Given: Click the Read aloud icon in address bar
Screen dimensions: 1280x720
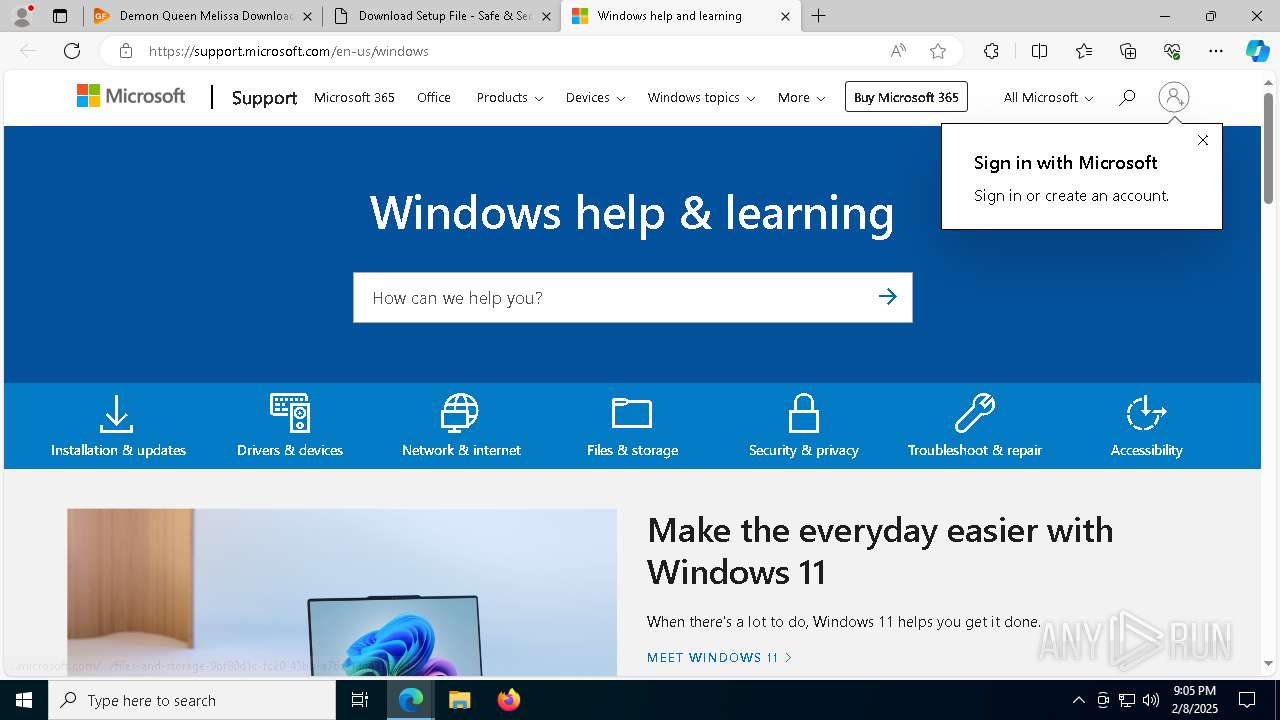Looking at the screenshot, I should (x=898, y=51).
